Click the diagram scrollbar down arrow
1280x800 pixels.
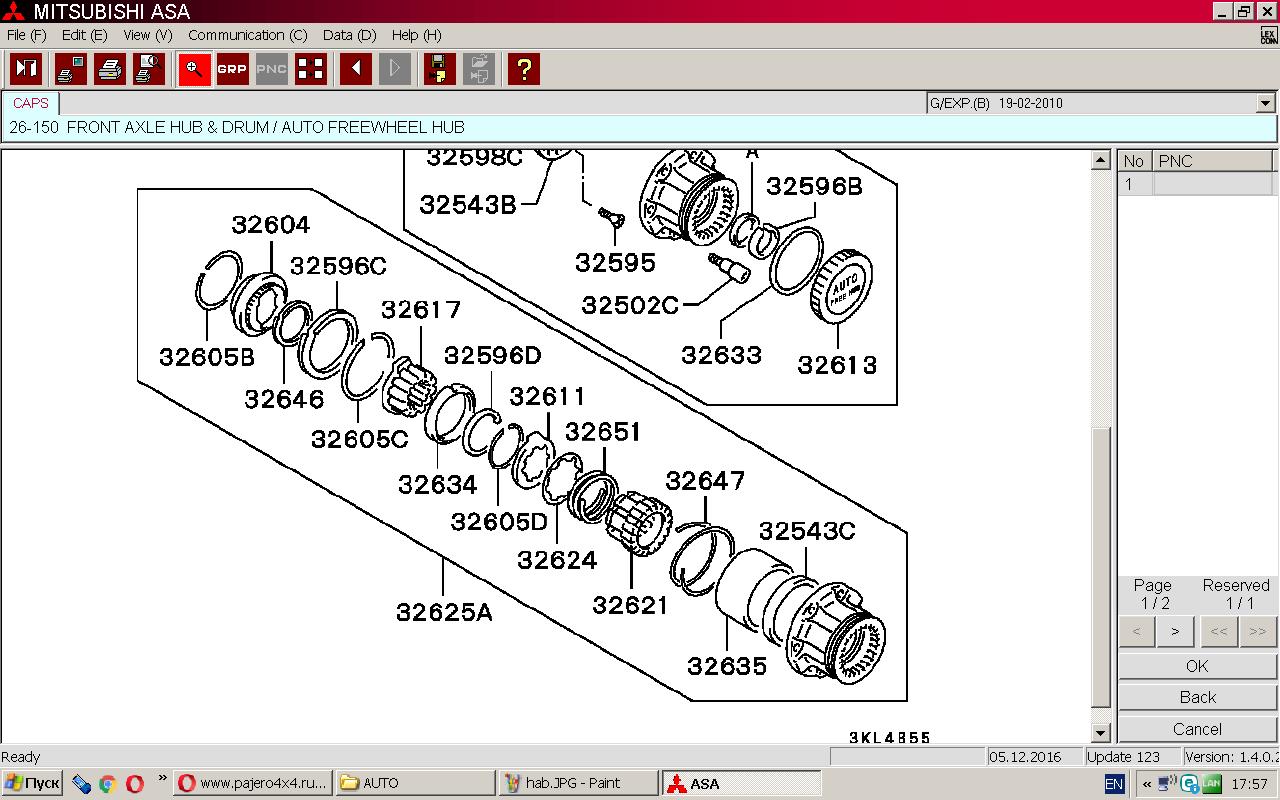1101,733
